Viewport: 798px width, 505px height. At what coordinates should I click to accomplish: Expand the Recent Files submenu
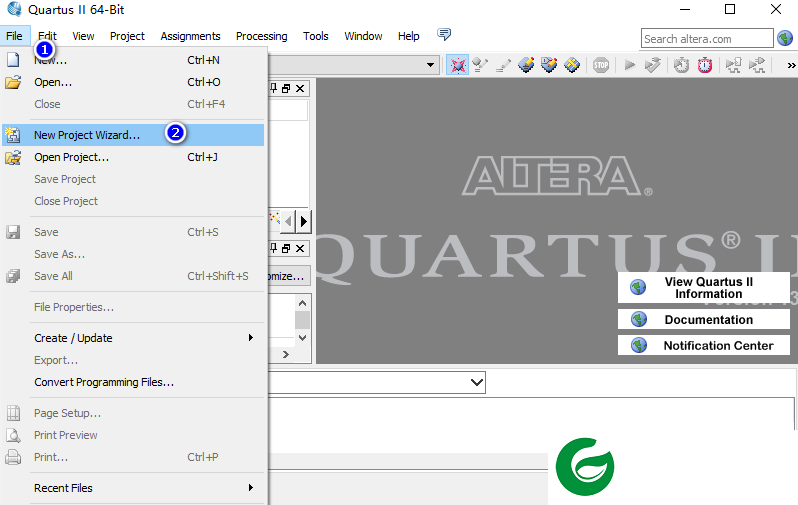[x=250, y=488]
